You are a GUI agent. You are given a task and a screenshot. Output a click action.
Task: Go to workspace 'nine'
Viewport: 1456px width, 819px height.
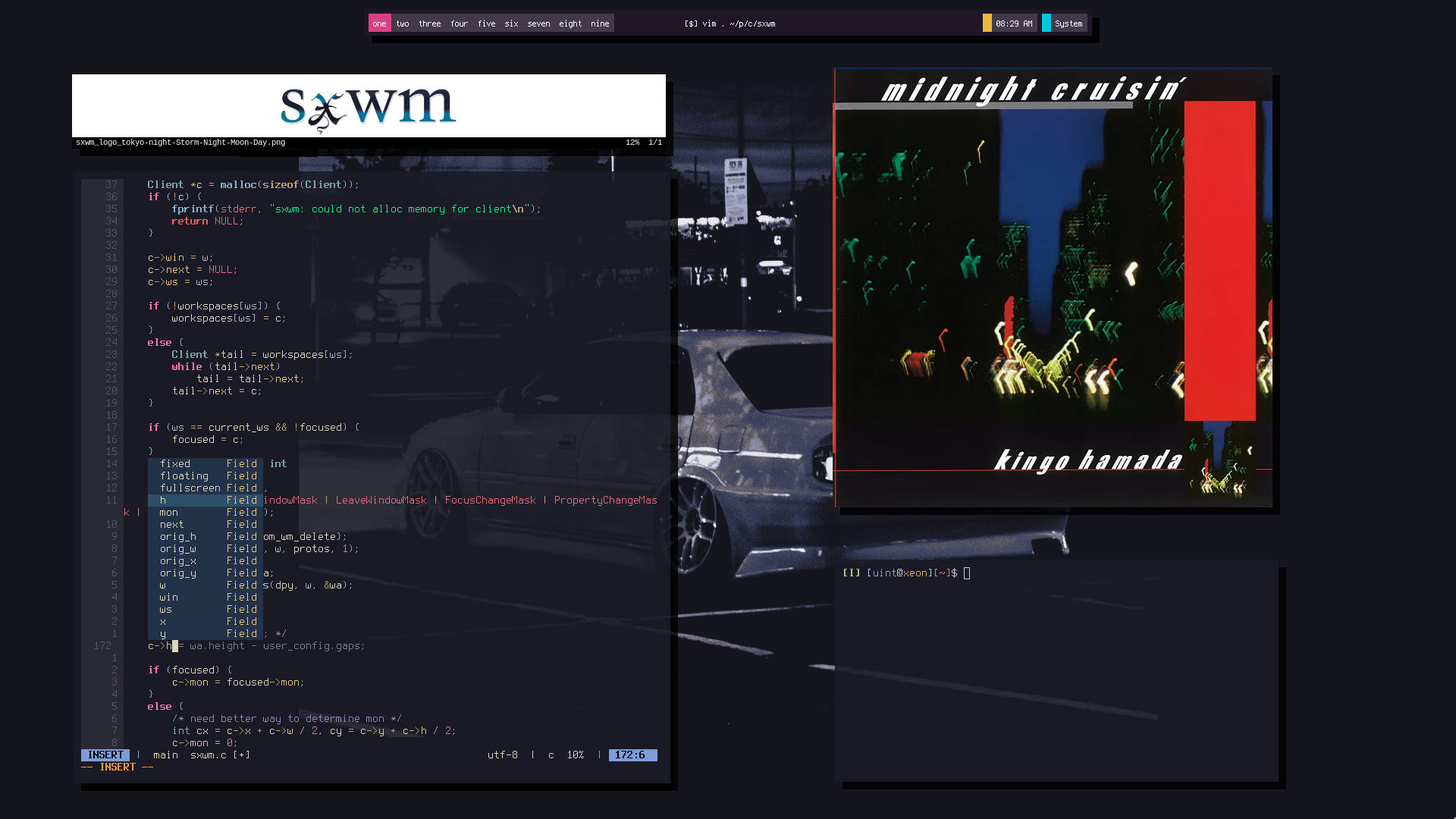click(600, 24)
